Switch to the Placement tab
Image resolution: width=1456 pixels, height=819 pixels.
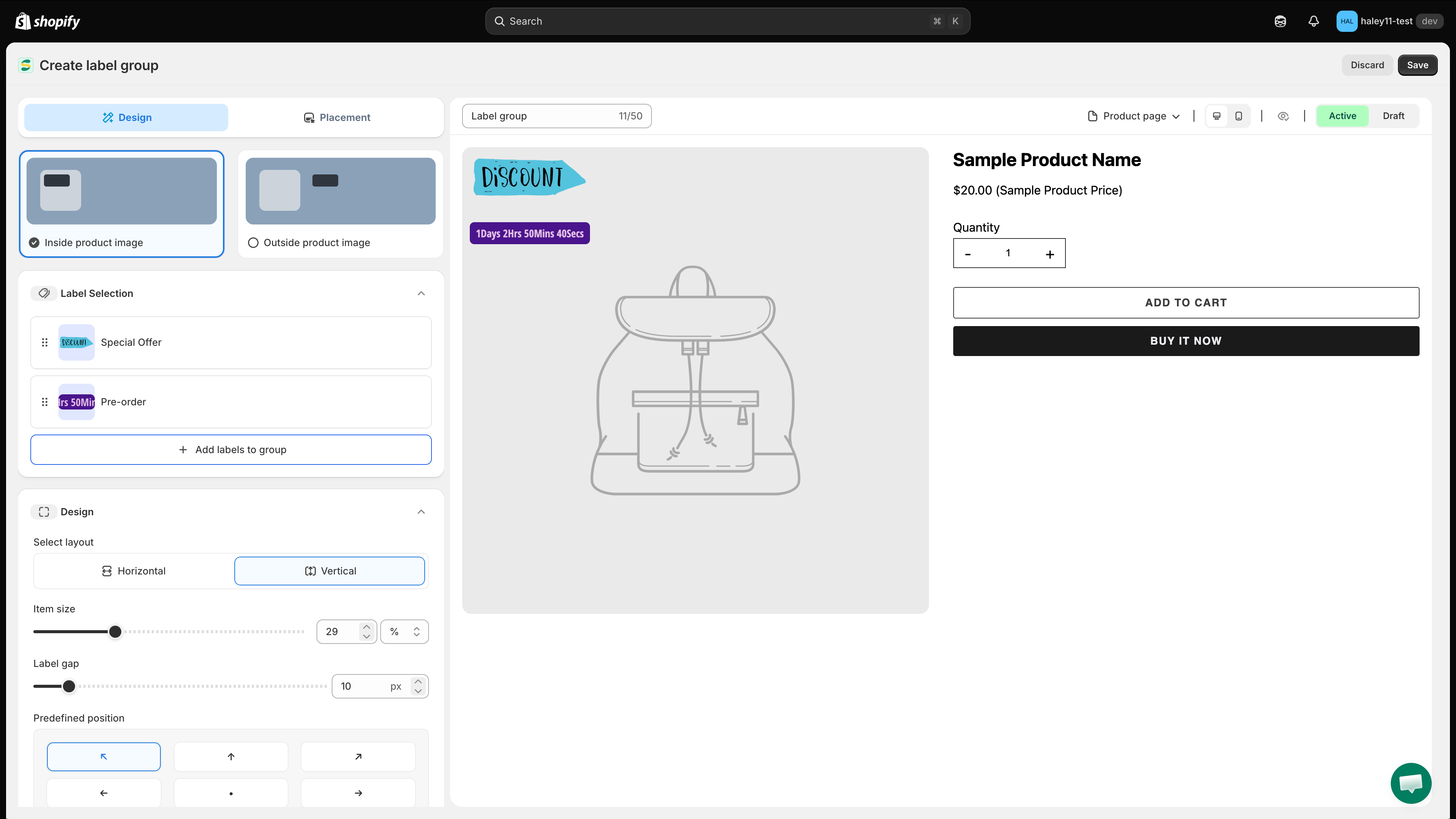tap(336, 117)
